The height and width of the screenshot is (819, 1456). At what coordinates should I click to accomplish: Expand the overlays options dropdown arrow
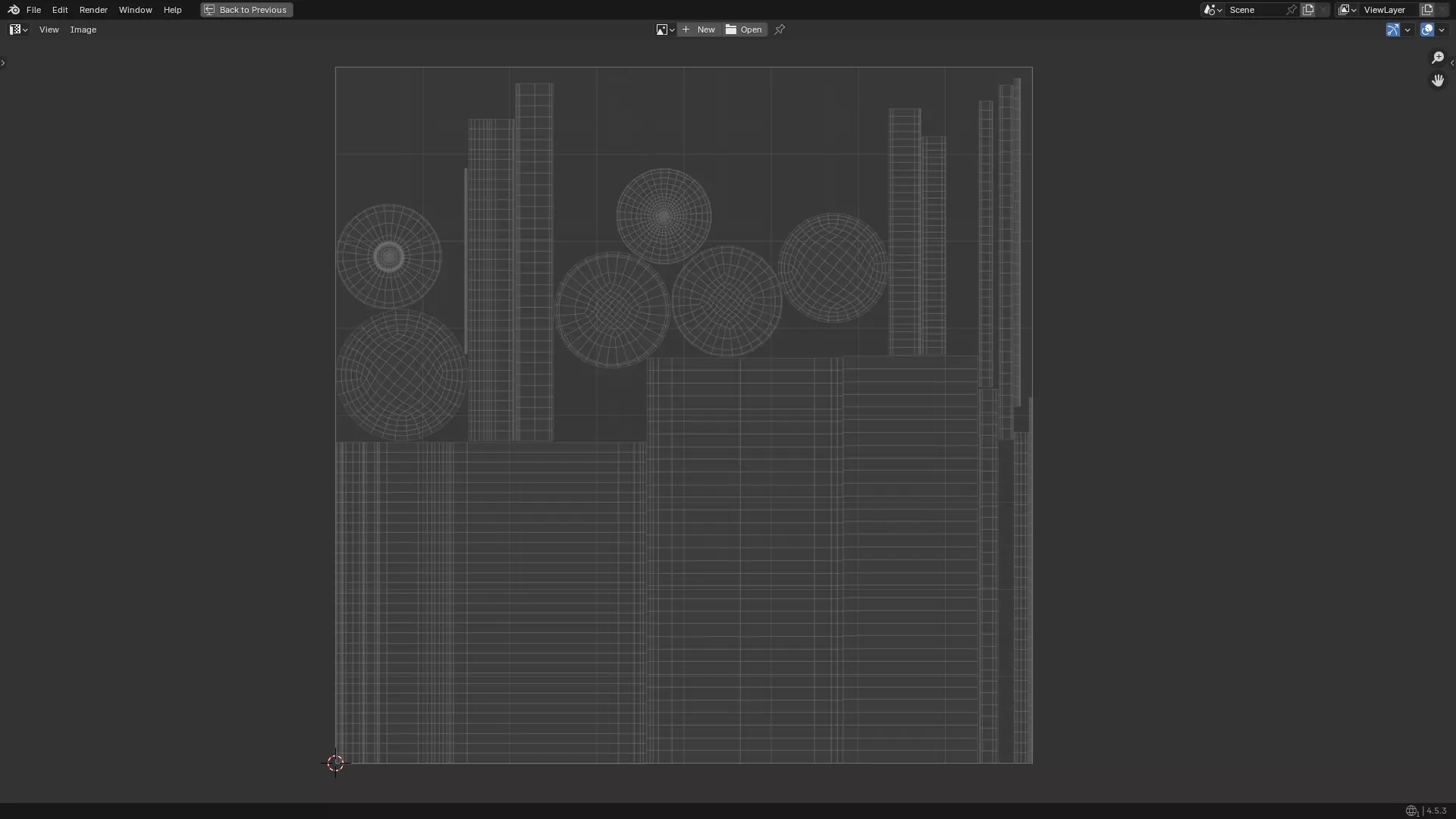[x=1442, y=30]
